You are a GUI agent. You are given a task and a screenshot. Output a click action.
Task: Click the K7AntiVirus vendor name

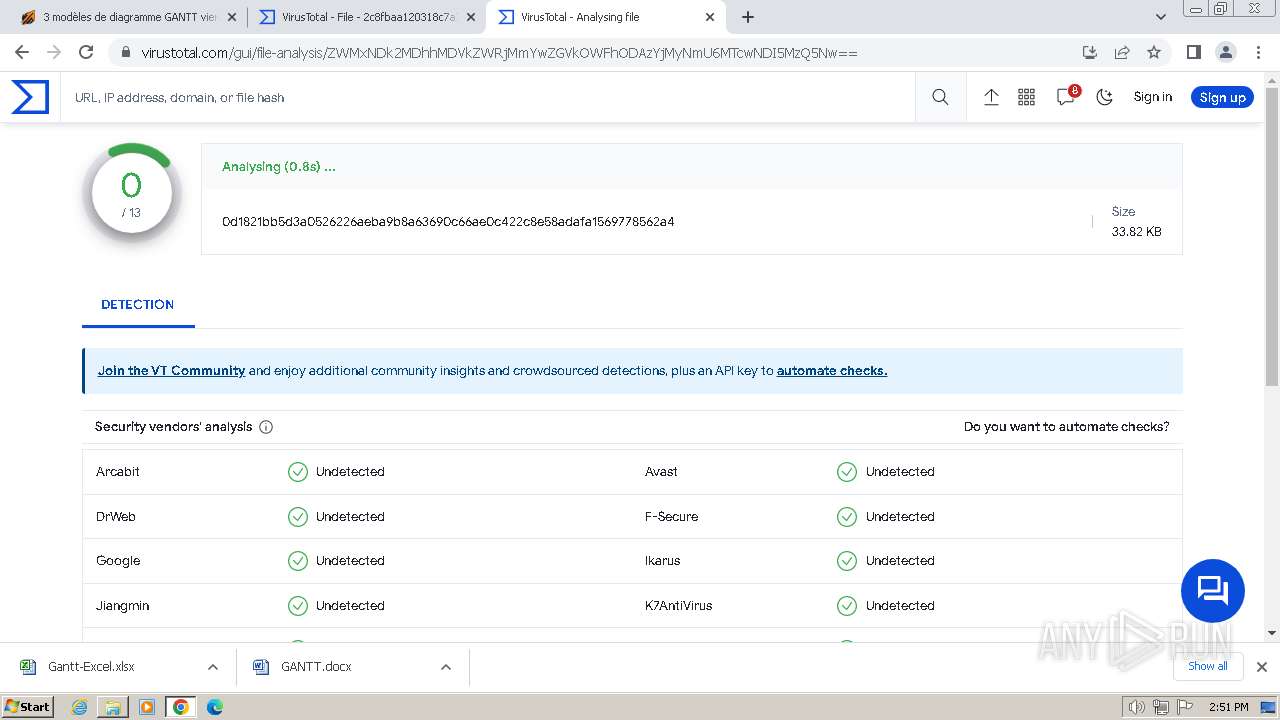coord(678,606)
